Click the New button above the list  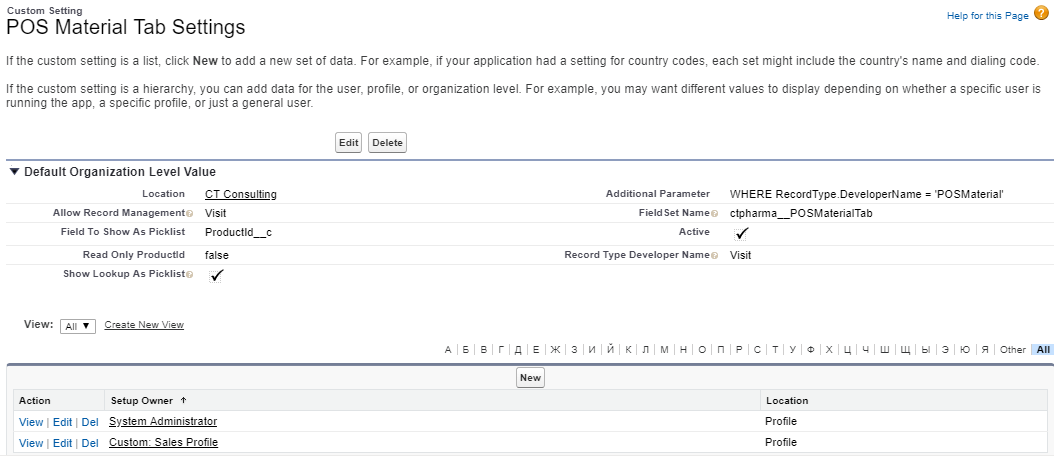point(530,378)
